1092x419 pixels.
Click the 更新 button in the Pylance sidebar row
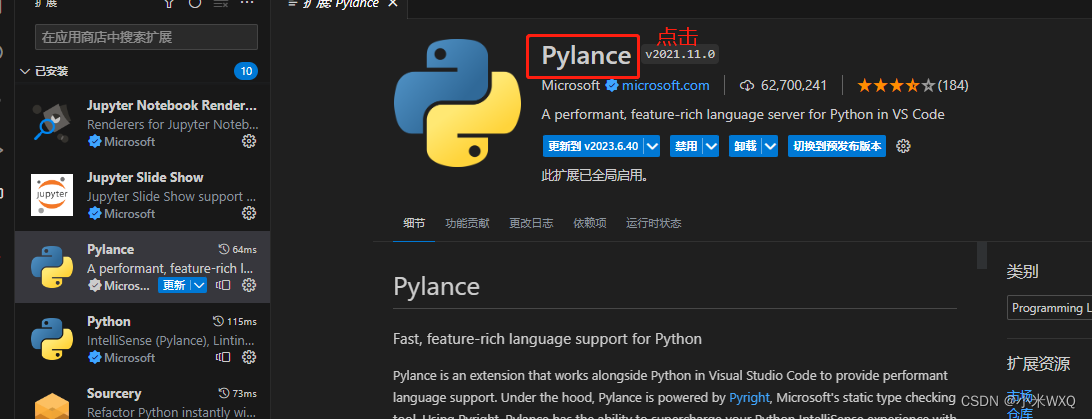point(175,285)
